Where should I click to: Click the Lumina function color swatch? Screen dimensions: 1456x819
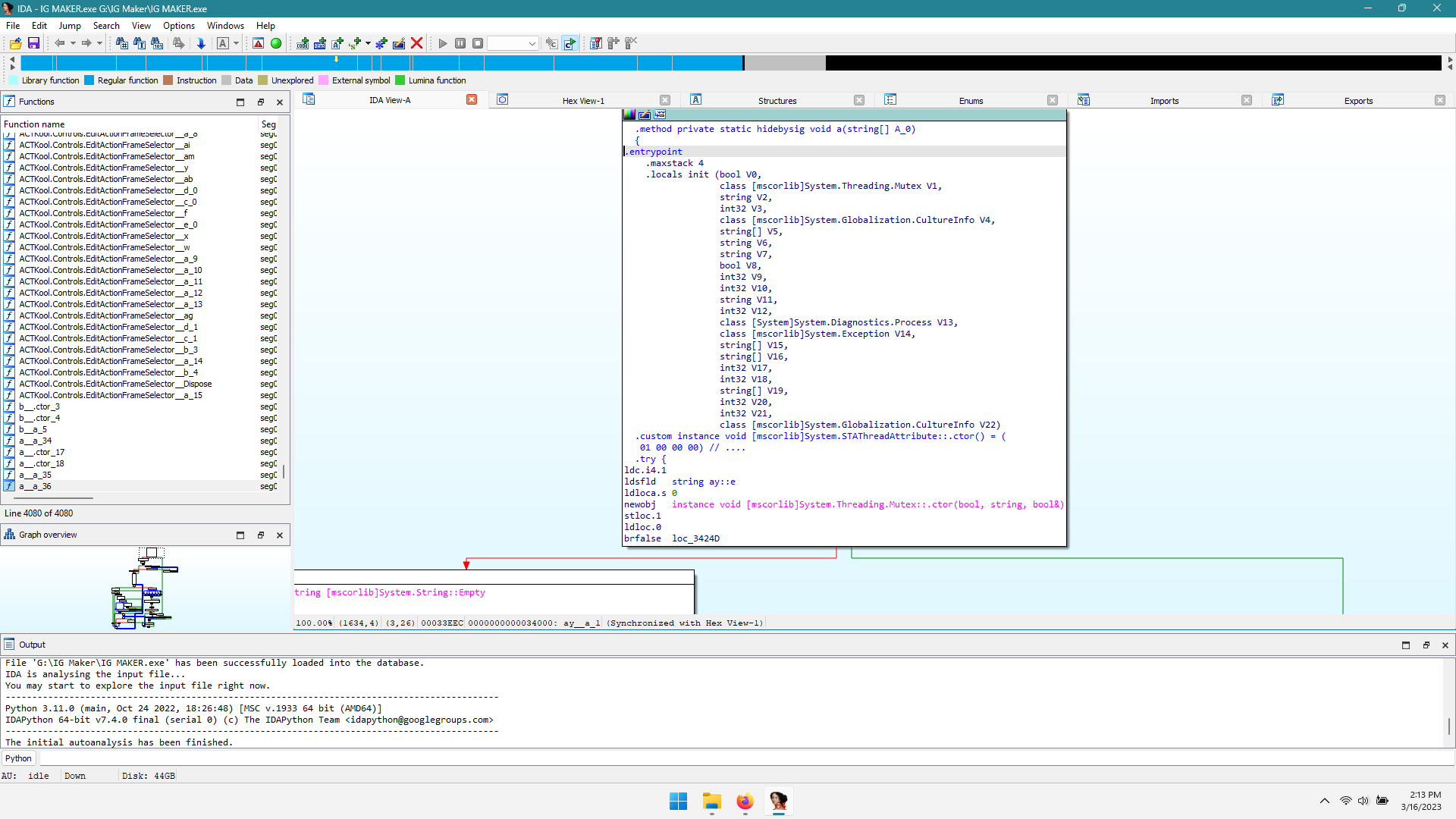click(x=400, y=80)
